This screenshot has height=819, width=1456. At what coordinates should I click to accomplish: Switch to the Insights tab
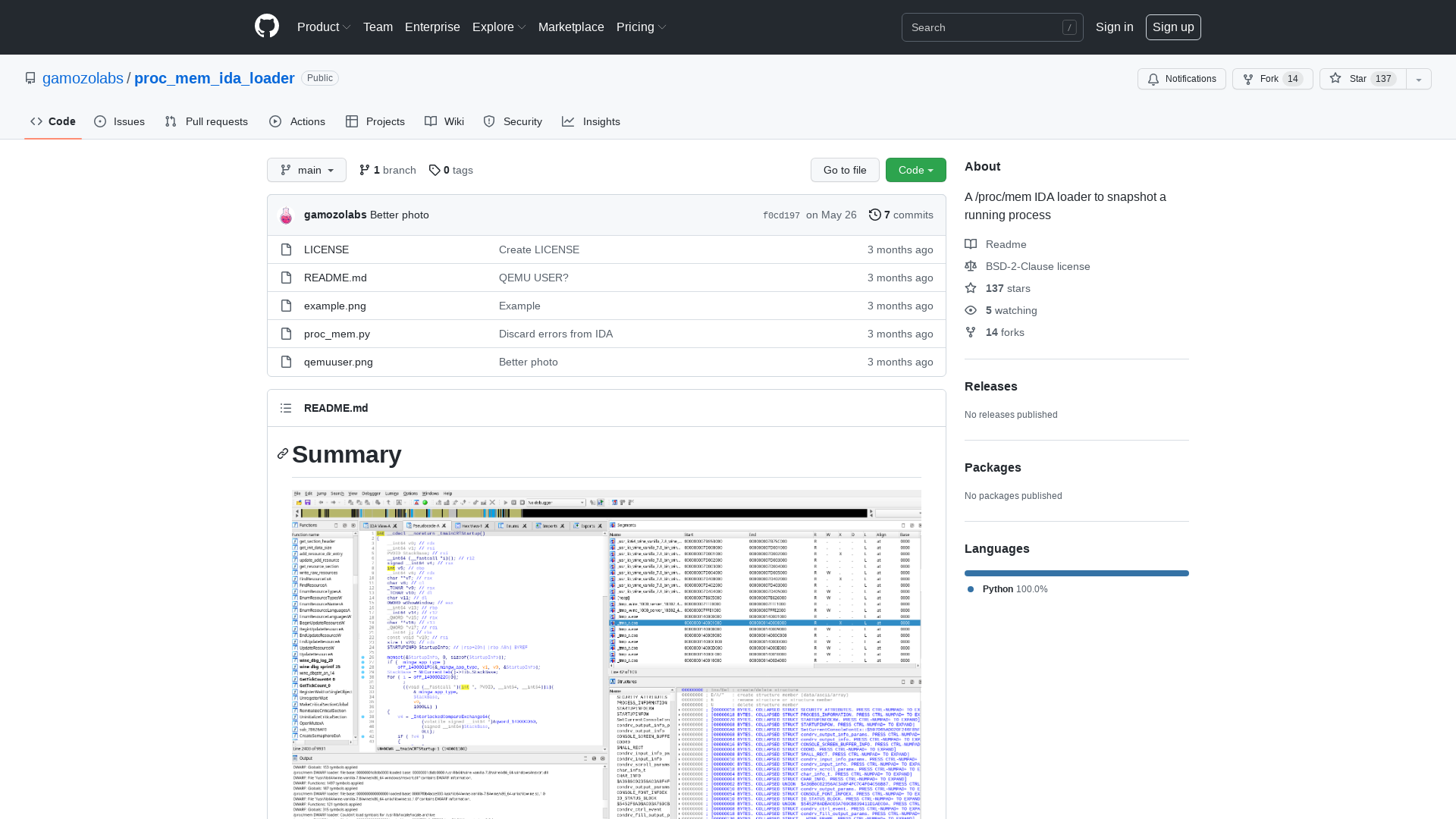[591, 121]
